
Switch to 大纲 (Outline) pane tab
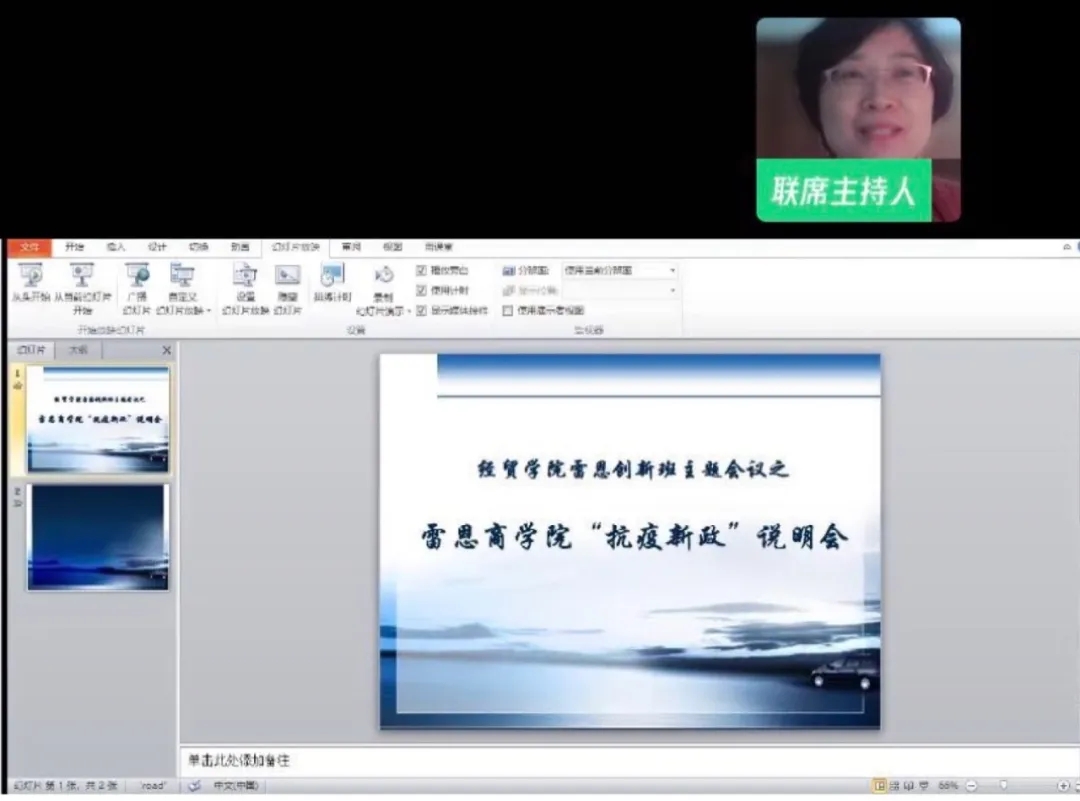(x=78, y=350)
